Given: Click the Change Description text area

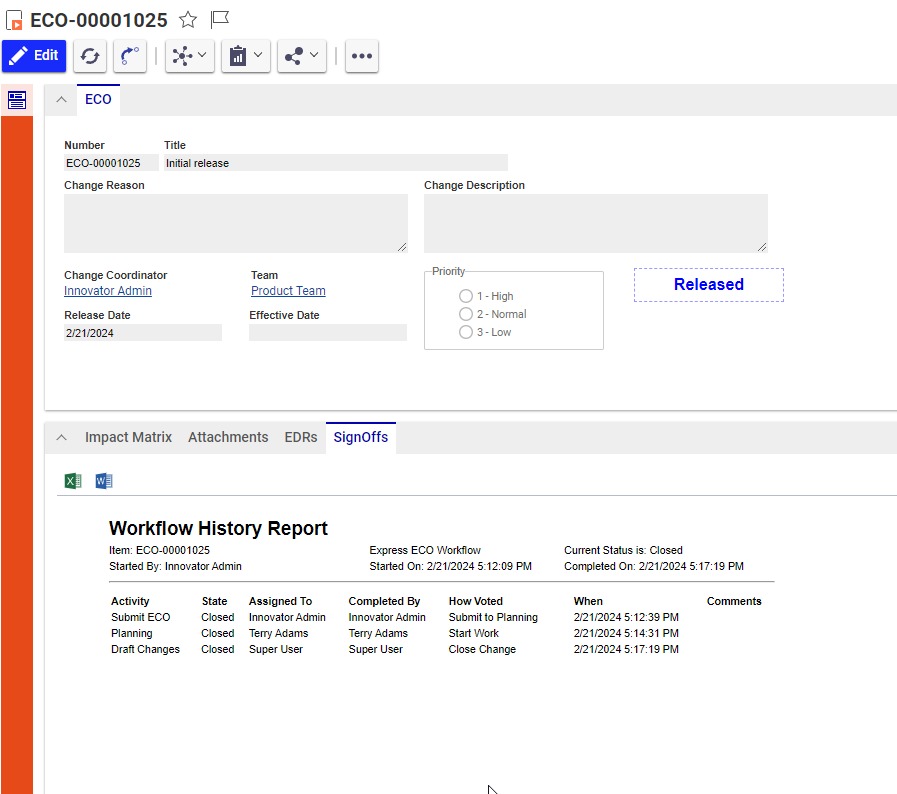Looking at the screenshot, I should (x=596, y=223).
